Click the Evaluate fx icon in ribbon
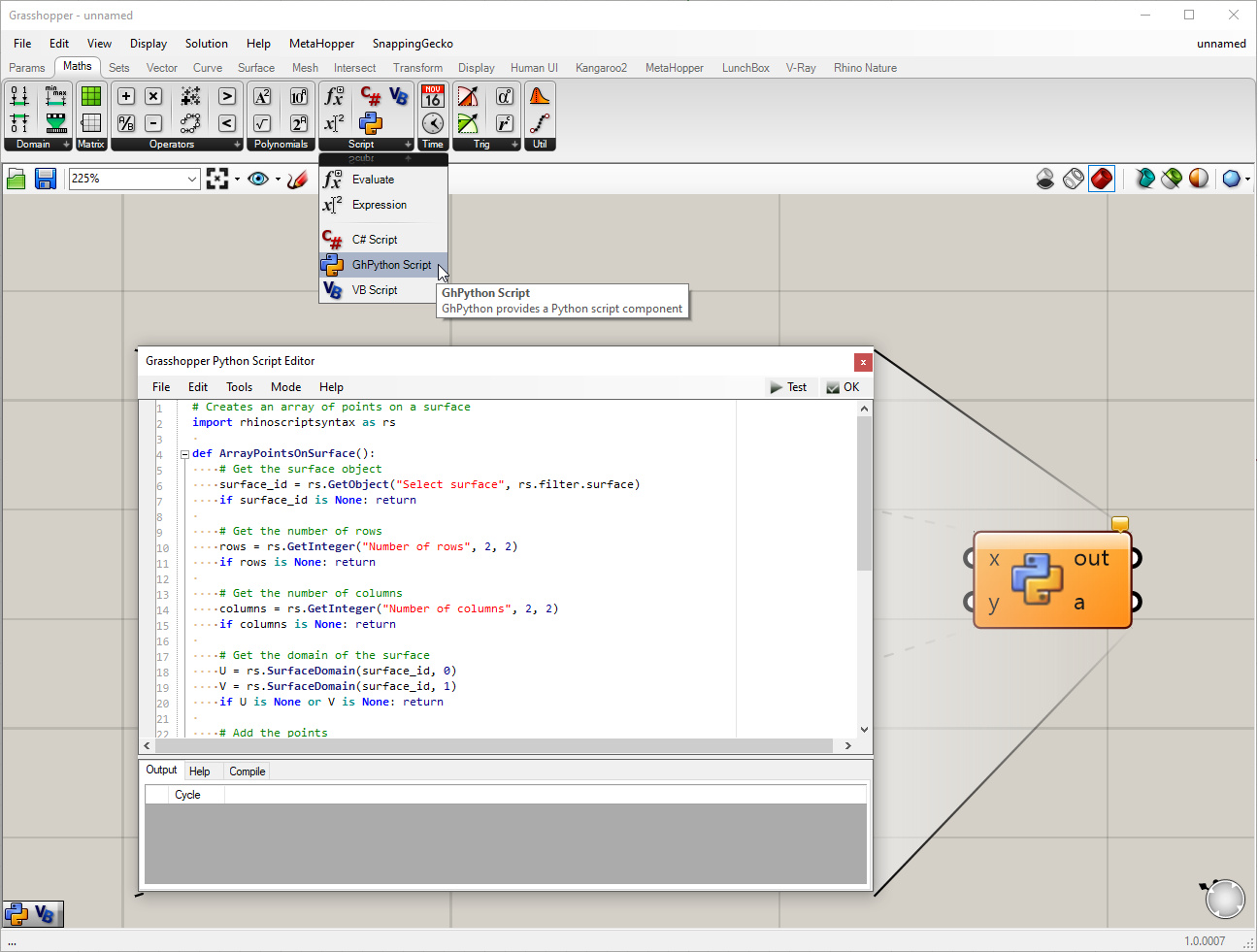 (x=334, y=96)
